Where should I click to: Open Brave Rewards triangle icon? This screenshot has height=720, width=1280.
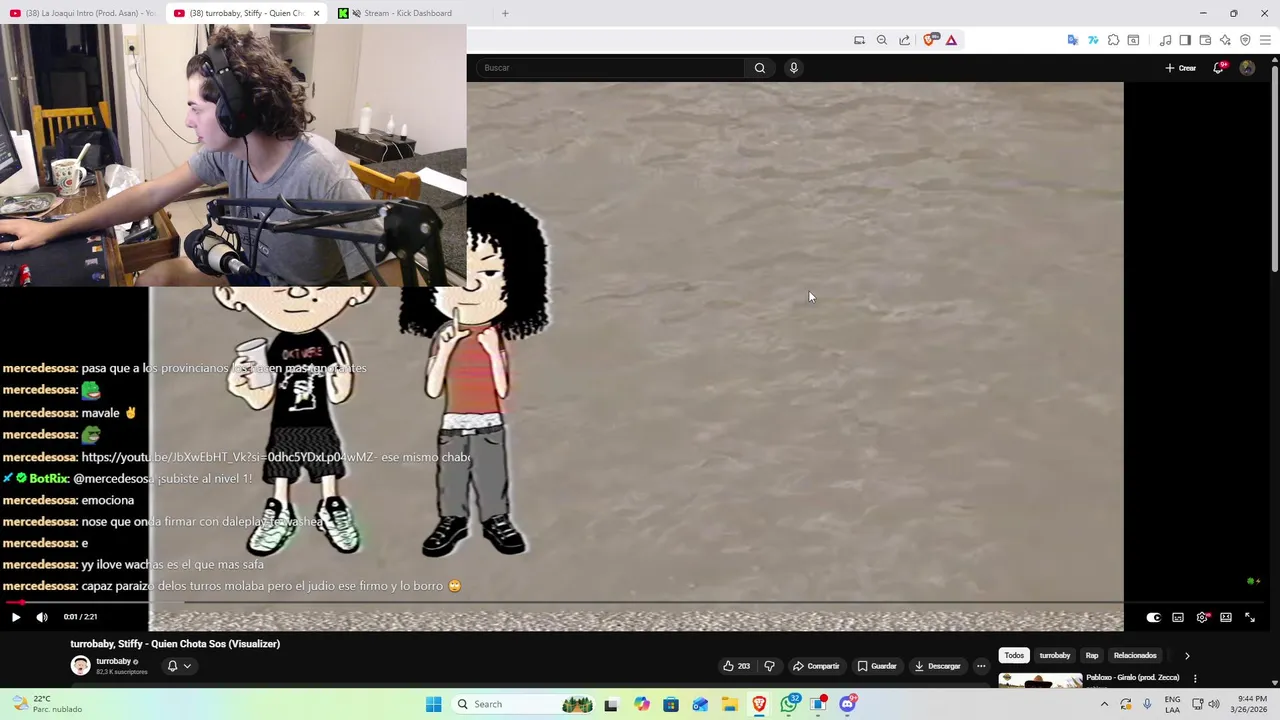point(951,40)
